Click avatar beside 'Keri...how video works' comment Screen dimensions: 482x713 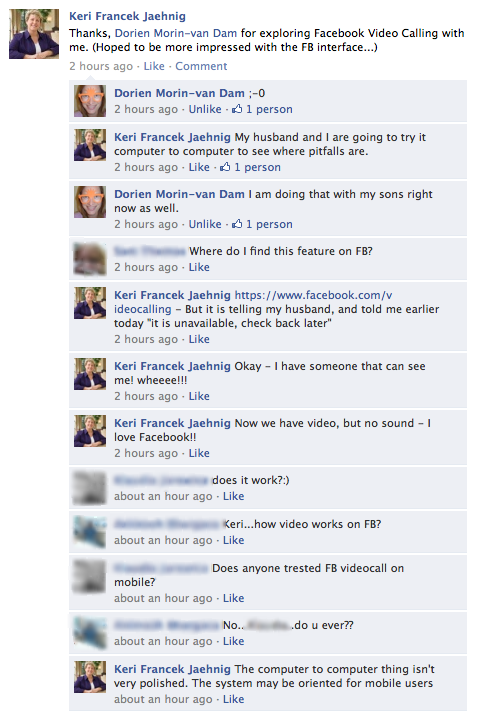click(x=90, y=532)
